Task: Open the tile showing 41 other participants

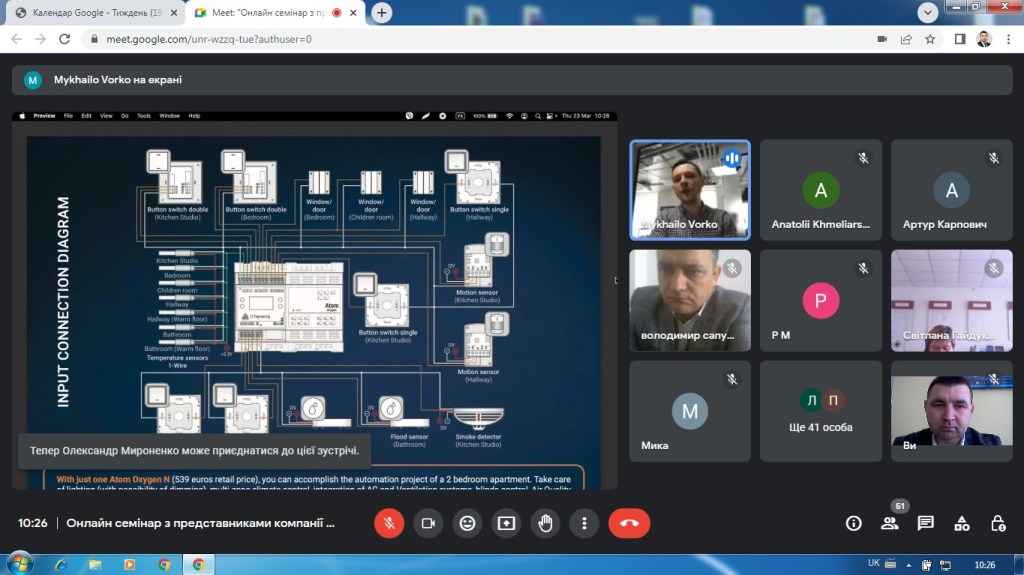Action: pos(820,411)
